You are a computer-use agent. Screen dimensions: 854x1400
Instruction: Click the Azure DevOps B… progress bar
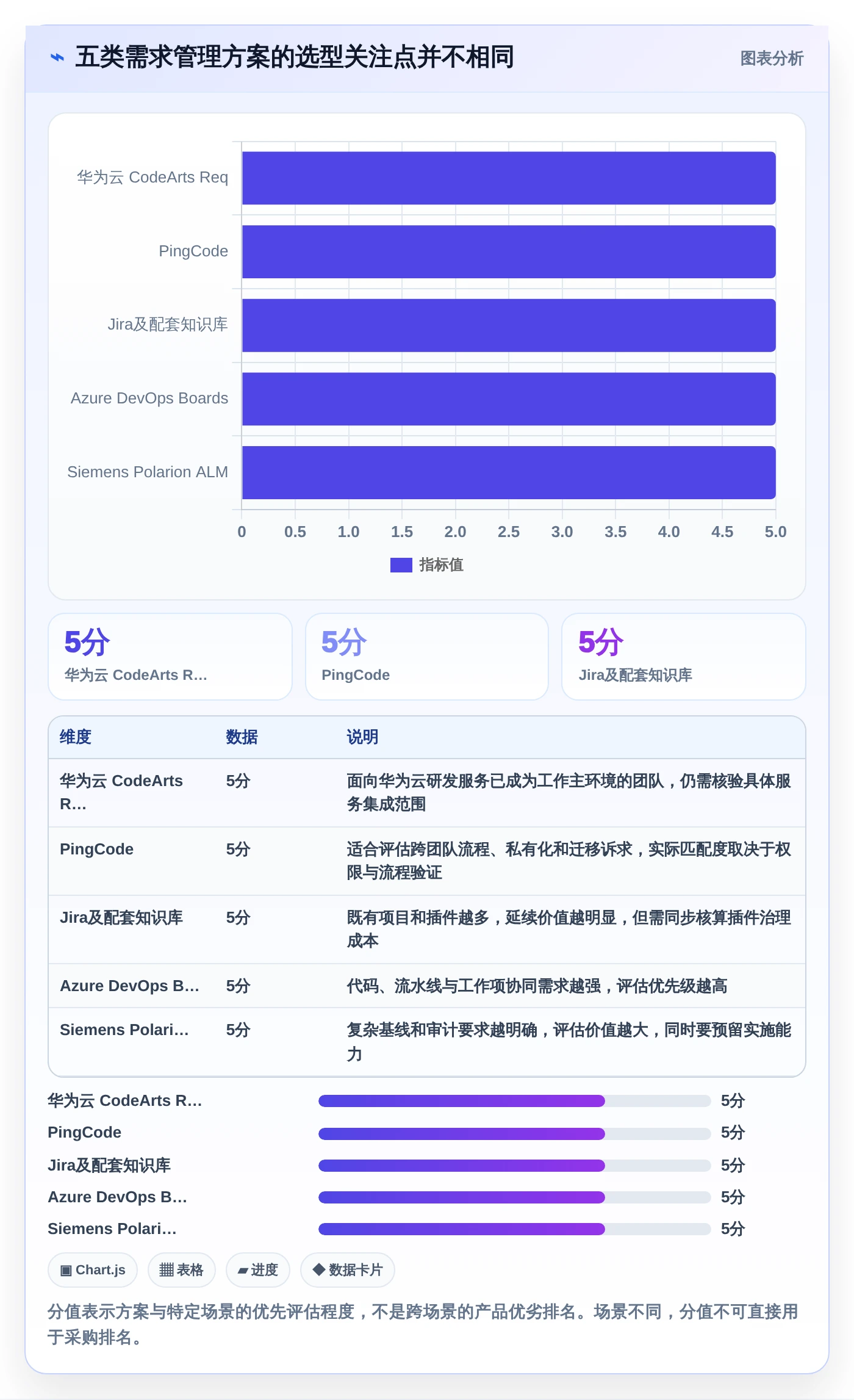point(514,1197)
